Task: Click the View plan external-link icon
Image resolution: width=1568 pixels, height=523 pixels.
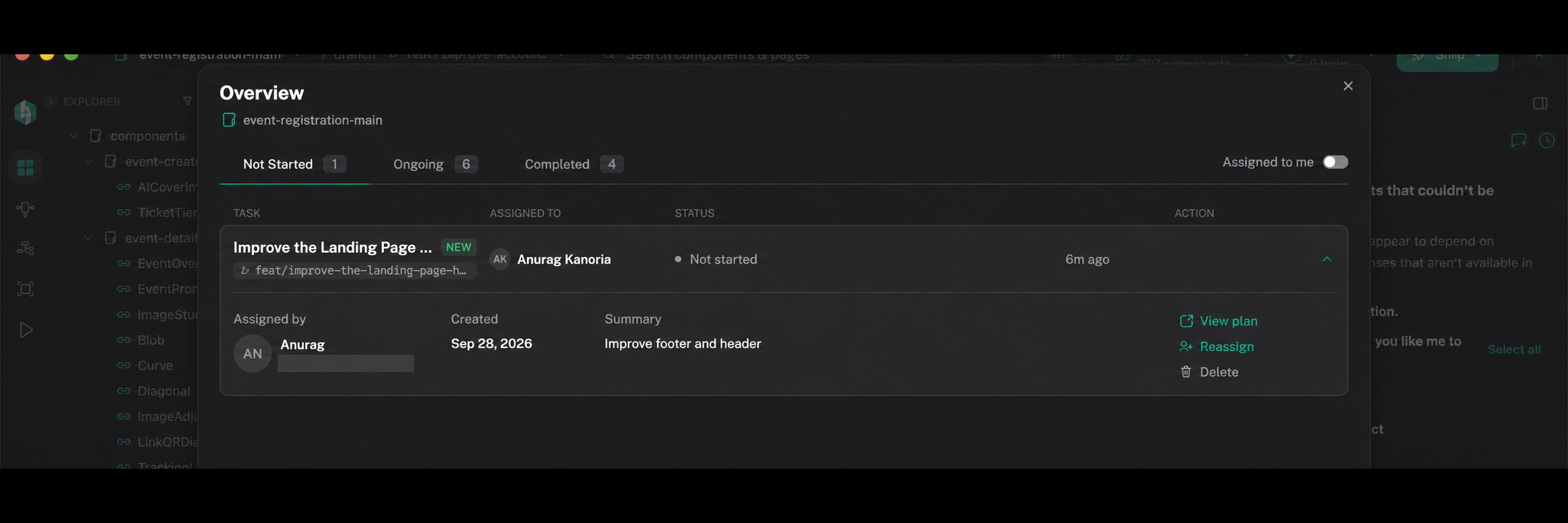Action: point(1186,321)
